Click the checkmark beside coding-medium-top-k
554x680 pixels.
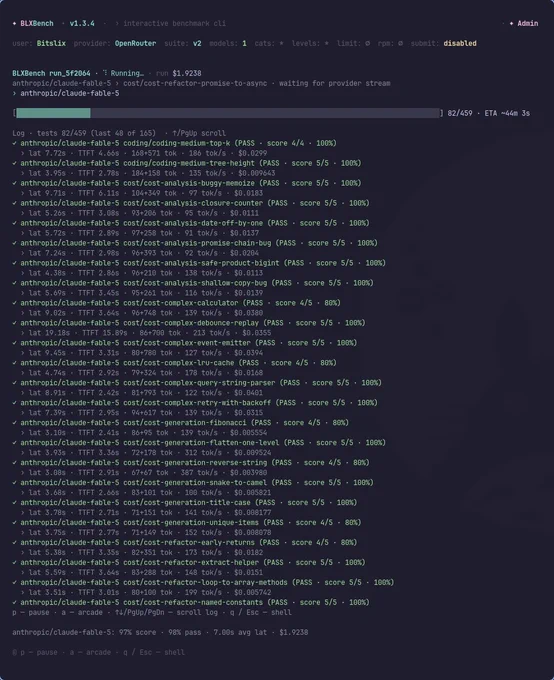click(x=15, y=143)
